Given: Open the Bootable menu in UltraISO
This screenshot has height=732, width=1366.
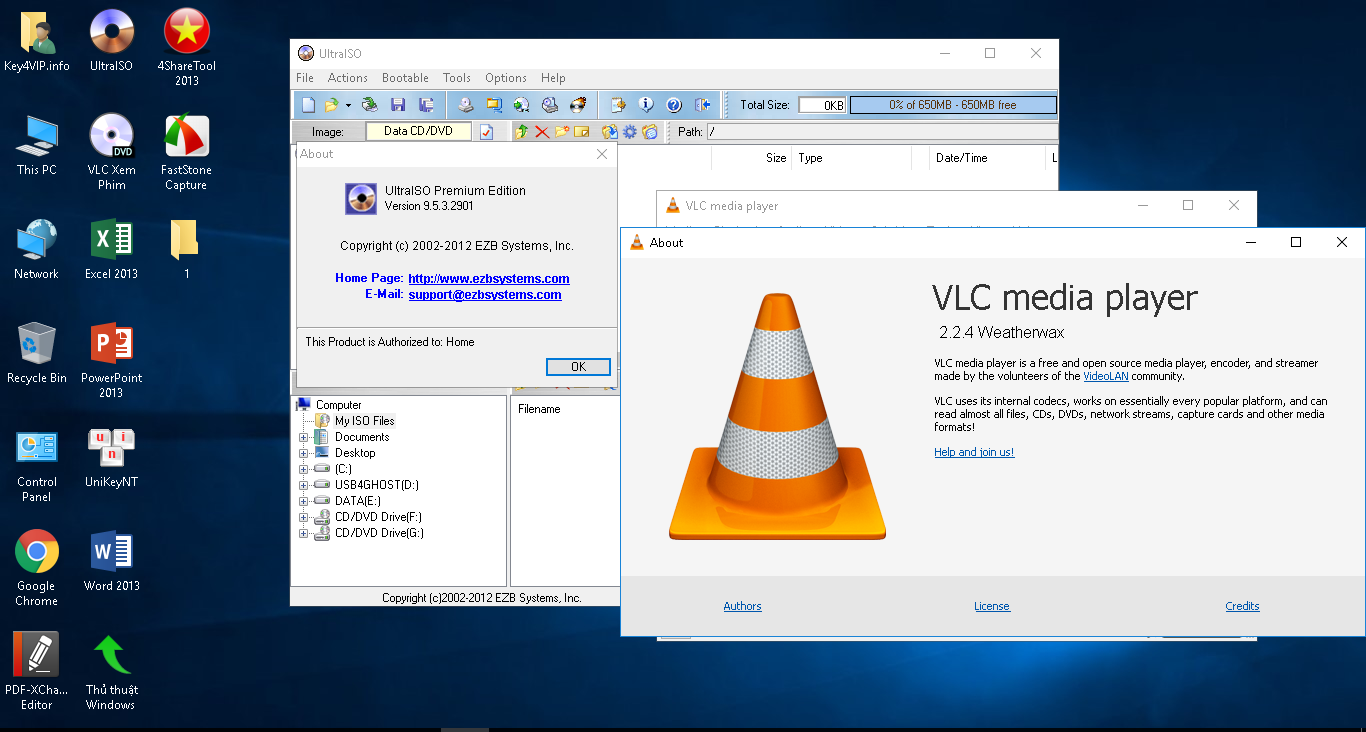Looking at the screenshot, I should pyautogui.click(x=405, y=78).
